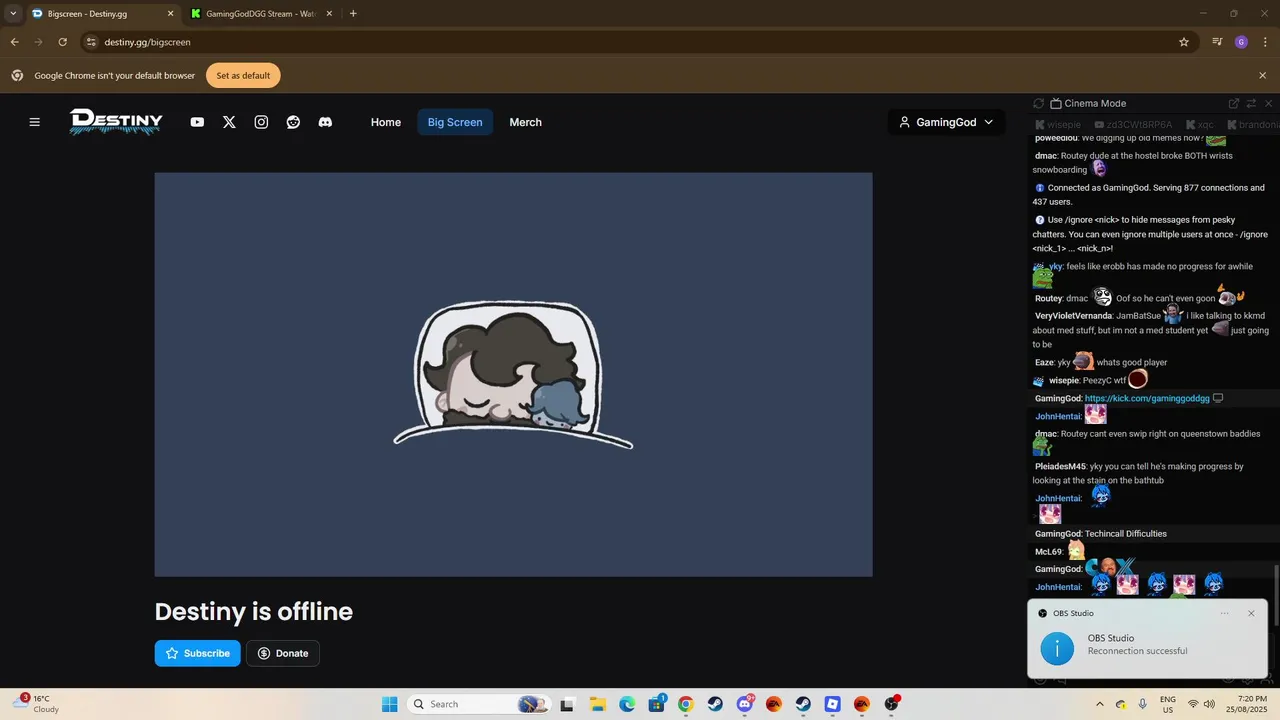
Task: Click the Destiny logo
Action: [116, 122]
